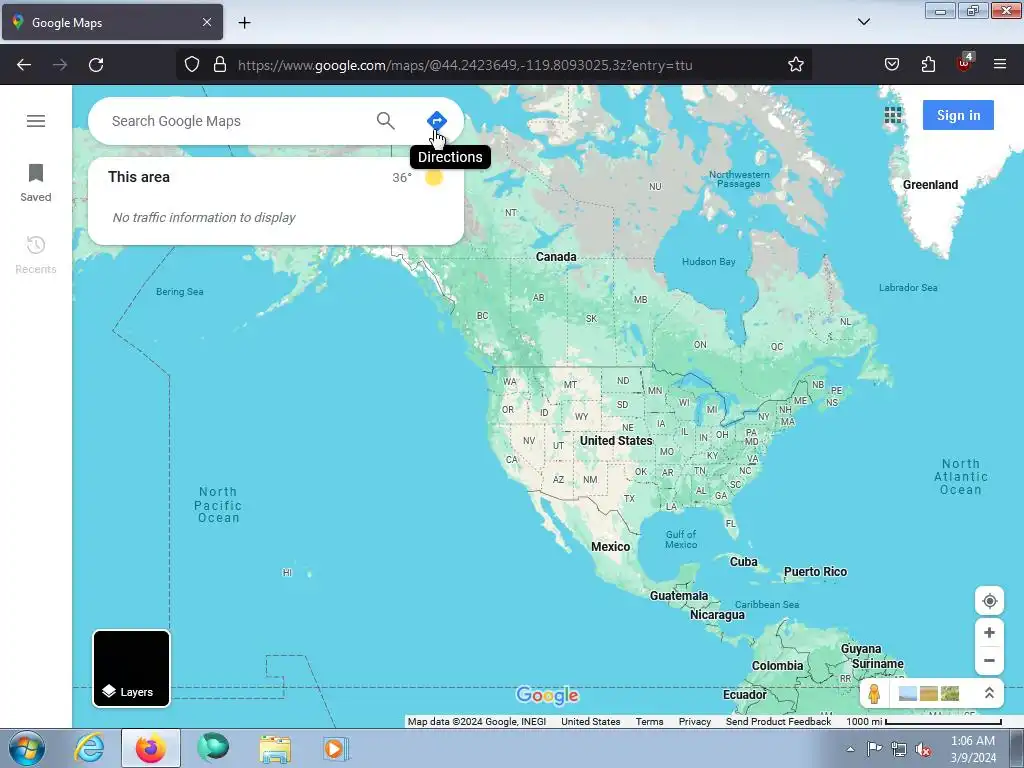Zoom in with the plus button

(989, 632)
